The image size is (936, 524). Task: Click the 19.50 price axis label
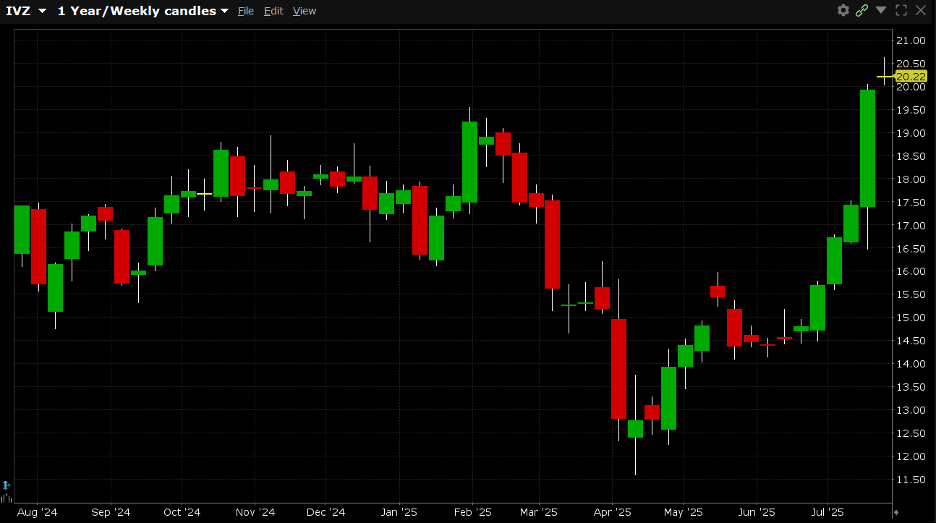coord(910,110)
